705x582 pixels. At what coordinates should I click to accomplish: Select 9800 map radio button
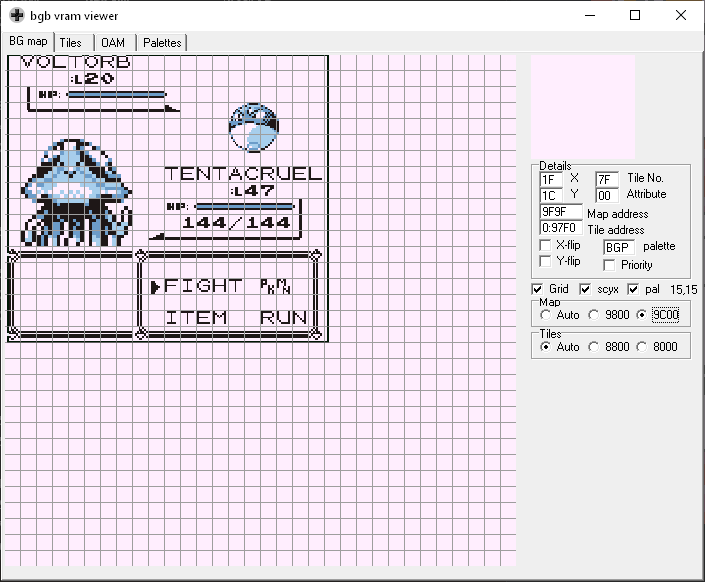pyautogui.click(x=593, y=315)
